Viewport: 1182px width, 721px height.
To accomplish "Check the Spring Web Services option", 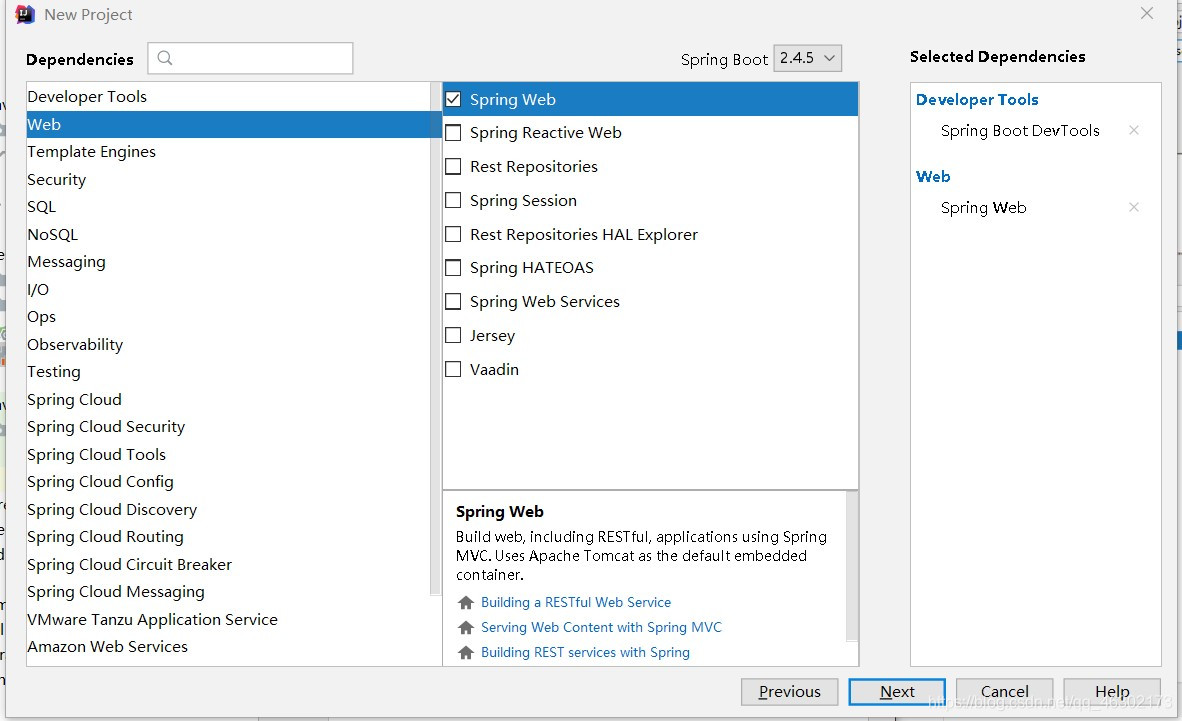I will click(x=453, y=302).
